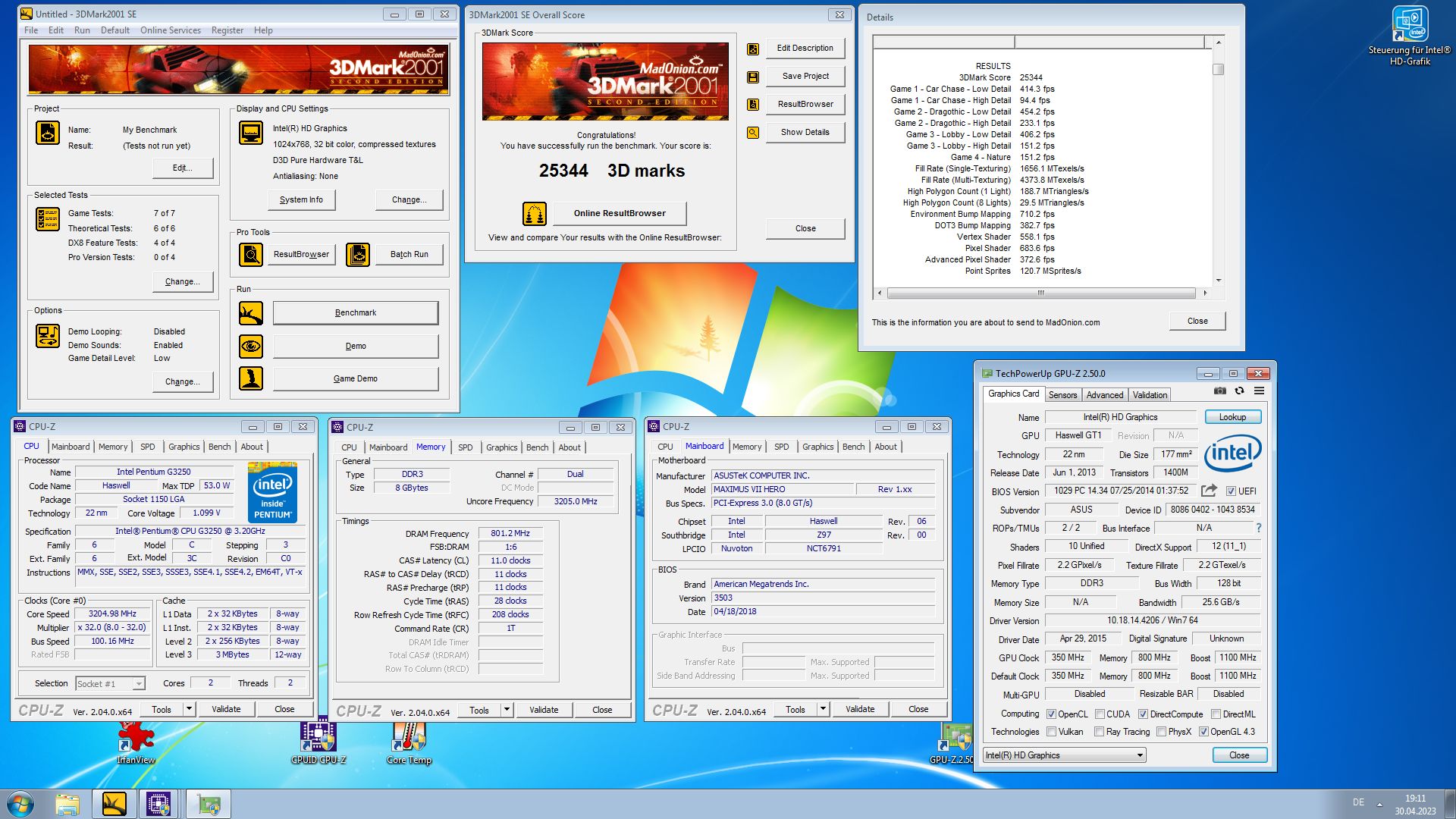Toggle the CUDA checkbox
This screenshot has width=1456, height=819.
tap(1100, 714)
